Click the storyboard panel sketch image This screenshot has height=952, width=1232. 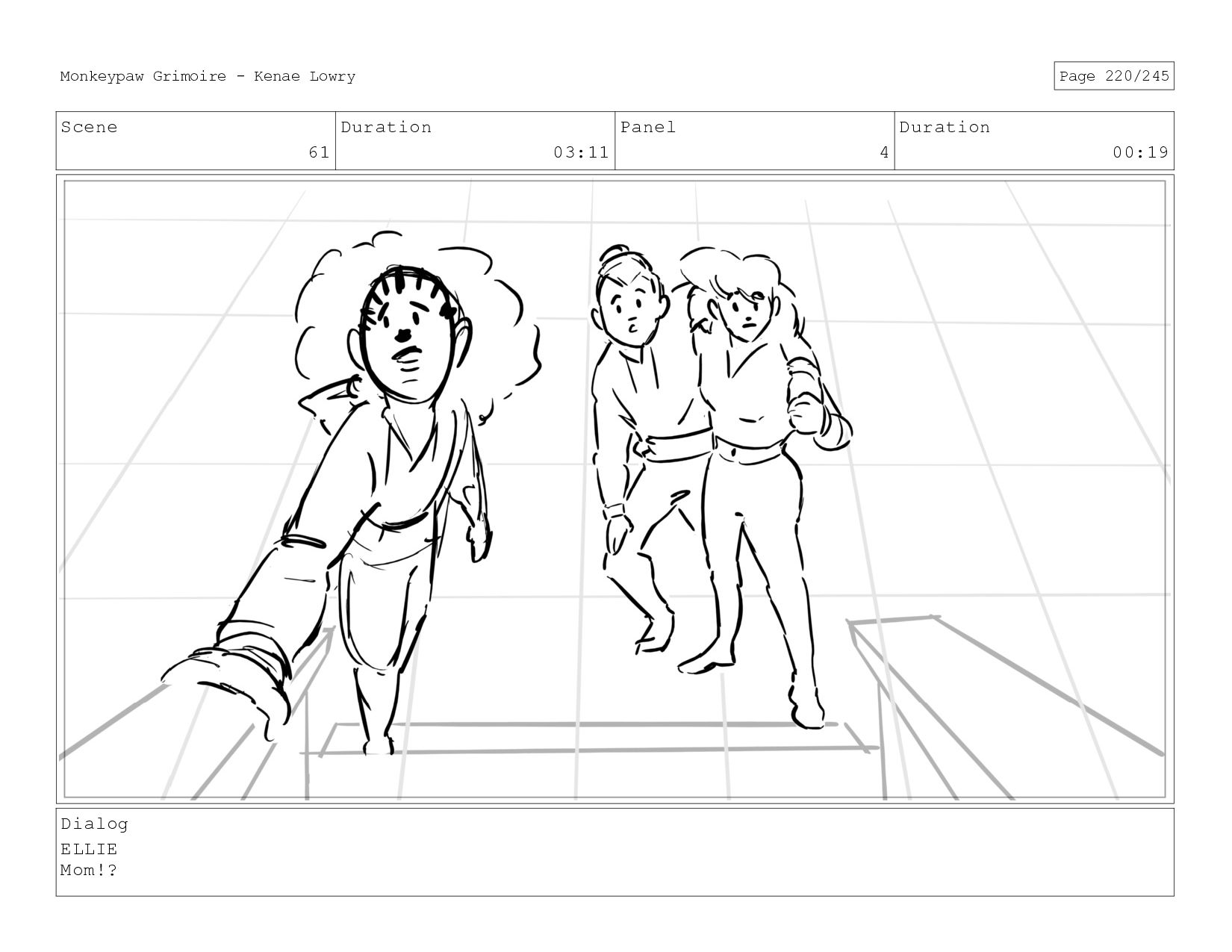pyautogui.click(x=615, y=489)
